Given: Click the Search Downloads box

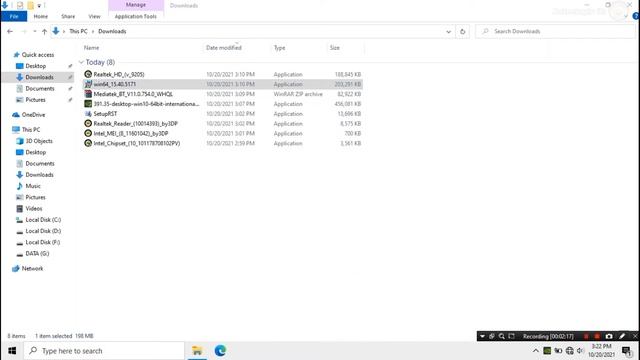Looking at the screenshot, I should (555, 31).
